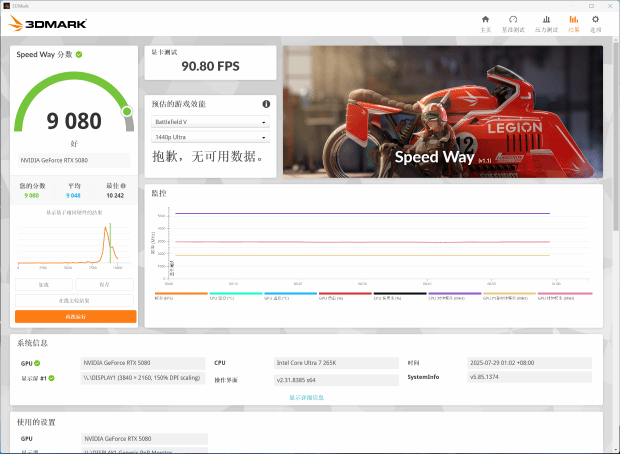Toggle the black legend swatch

coord(400,293)
